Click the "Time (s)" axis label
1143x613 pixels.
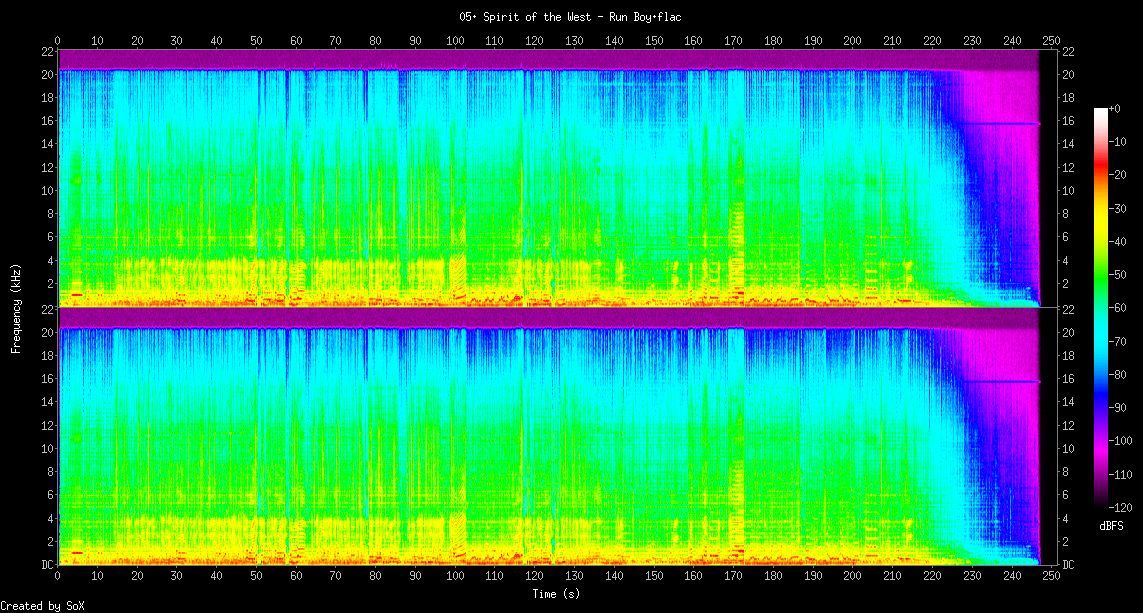553,595
